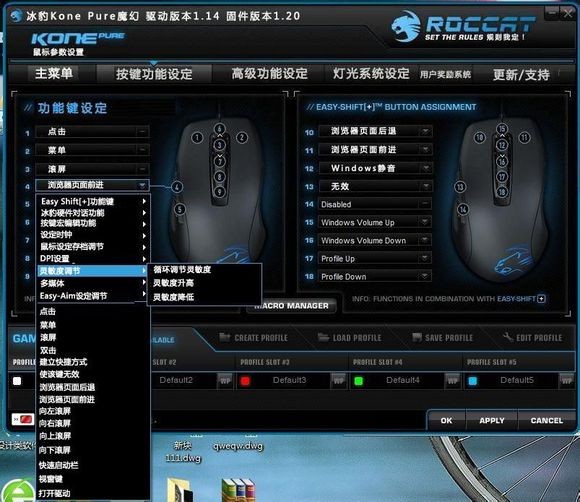Click WP button next to Default2
This screenshot has height=502, width=580.
[x=225, y=381]
